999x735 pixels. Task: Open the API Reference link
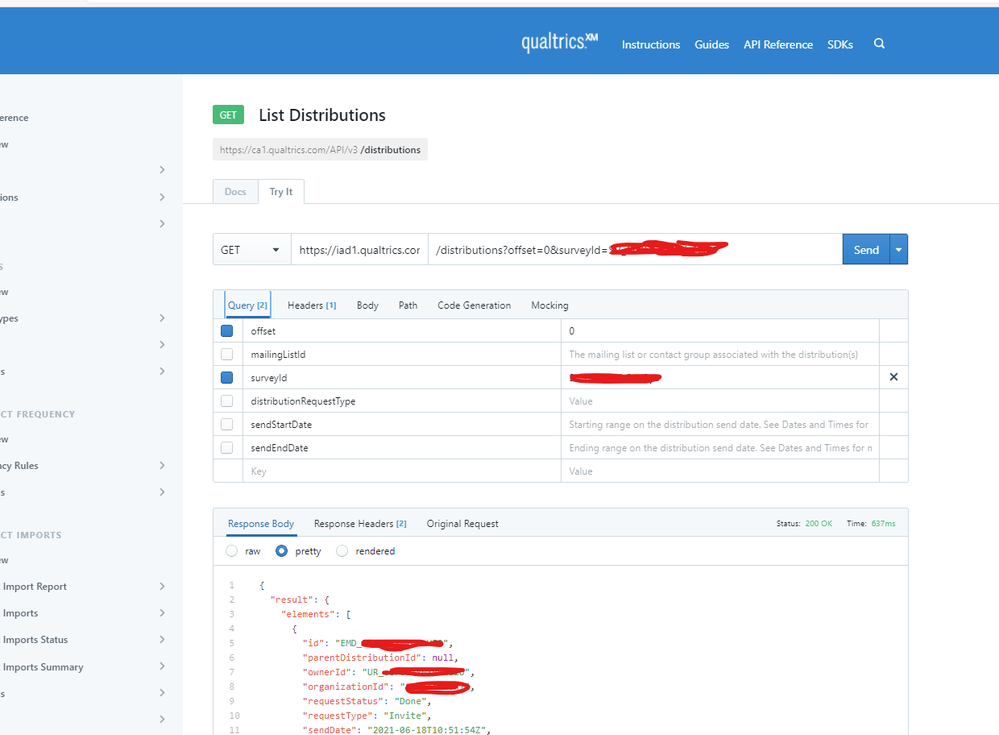tap(778, 45)
